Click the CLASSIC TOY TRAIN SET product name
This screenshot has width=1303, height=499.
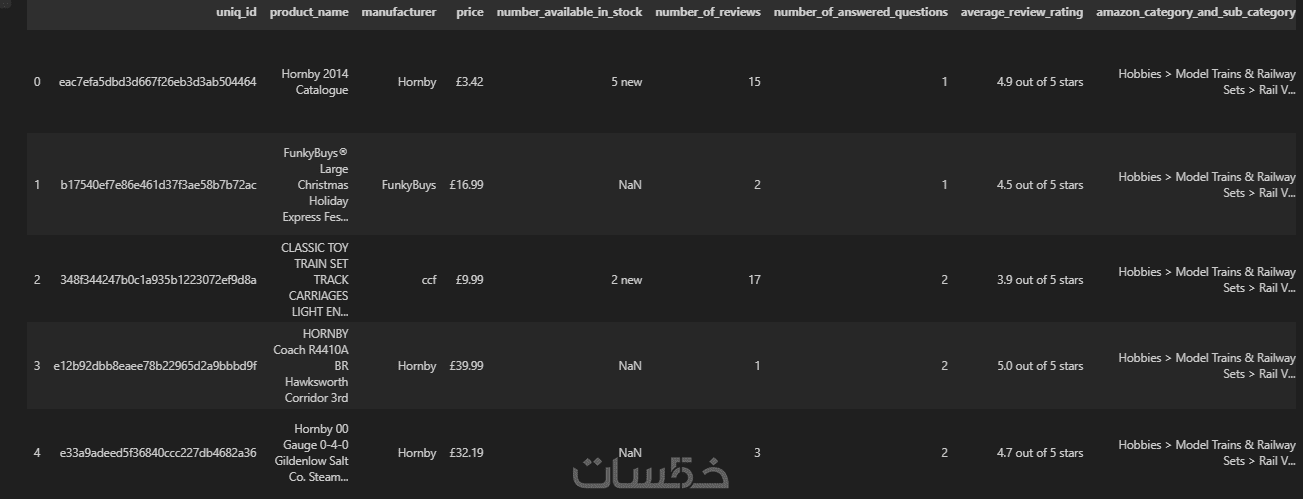tap(315, 280)
